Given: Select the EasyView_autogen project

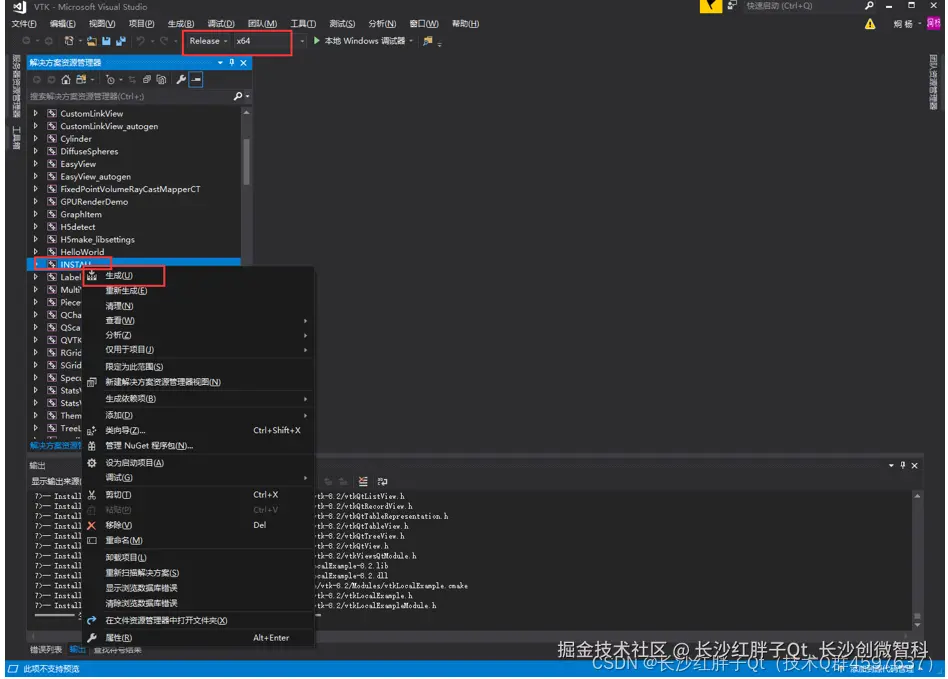Looking at the screenshot, I should coord(96,177).
